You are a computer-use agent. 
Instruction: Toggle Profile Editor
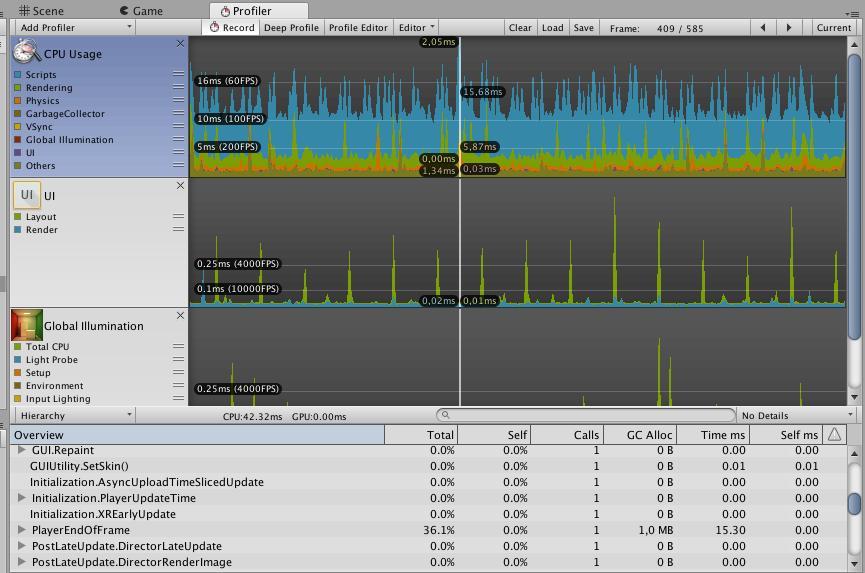(358, 28)
